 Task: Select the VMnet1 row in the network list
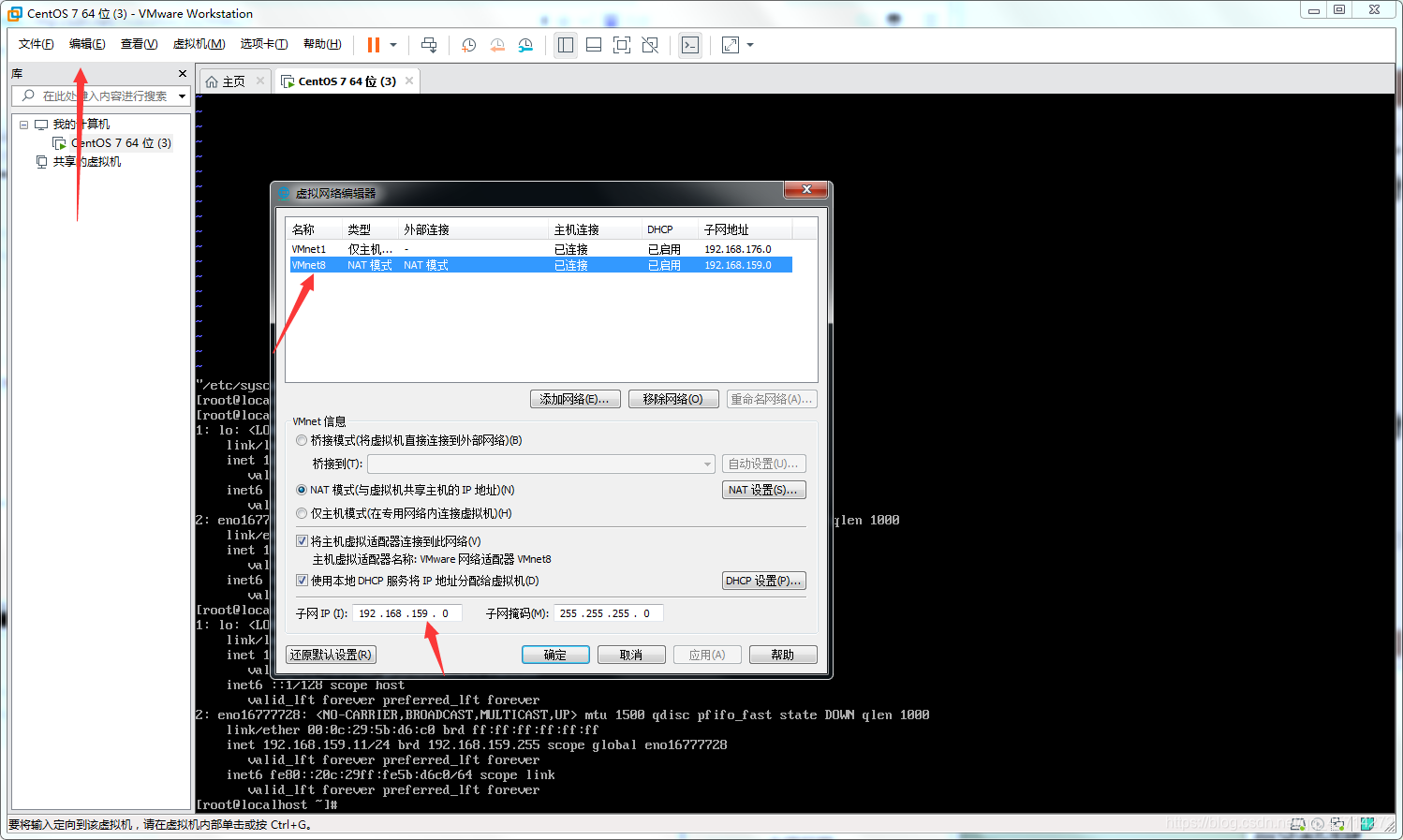[x=539, y=249]
